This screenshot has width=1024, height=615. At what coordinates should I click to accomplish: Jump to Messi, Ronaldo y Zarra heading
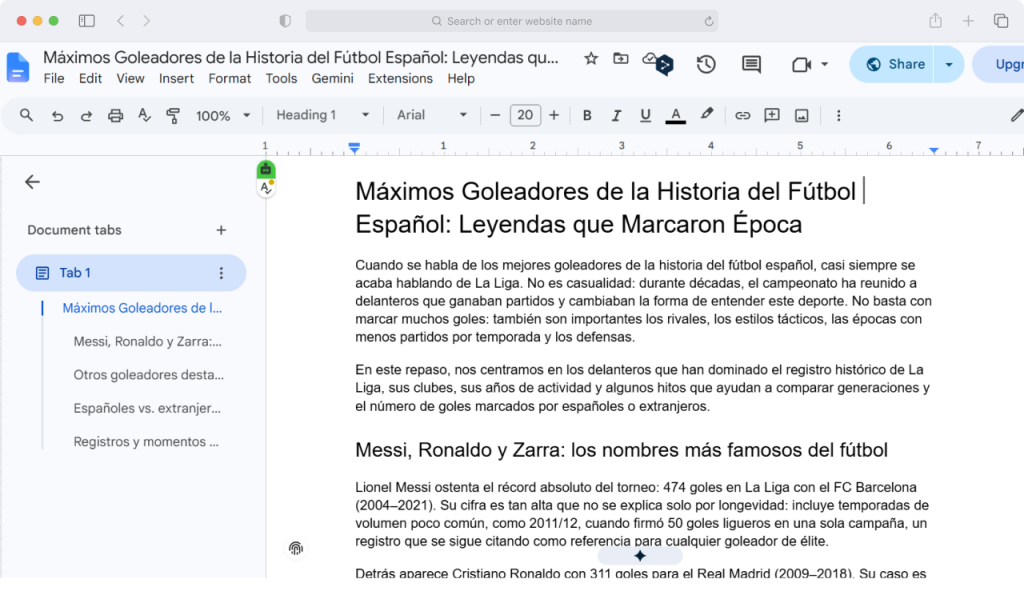tap(148, 341)
